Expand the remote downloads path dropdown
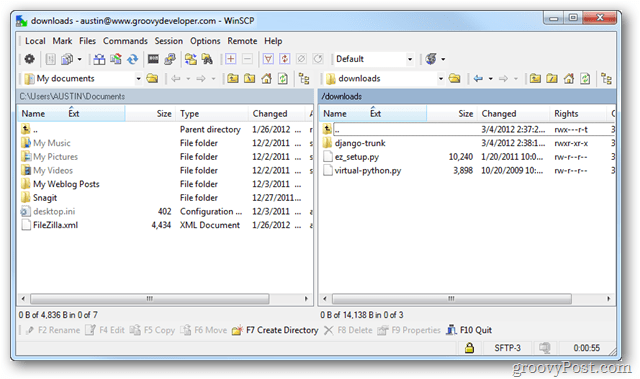 [441, 78]
